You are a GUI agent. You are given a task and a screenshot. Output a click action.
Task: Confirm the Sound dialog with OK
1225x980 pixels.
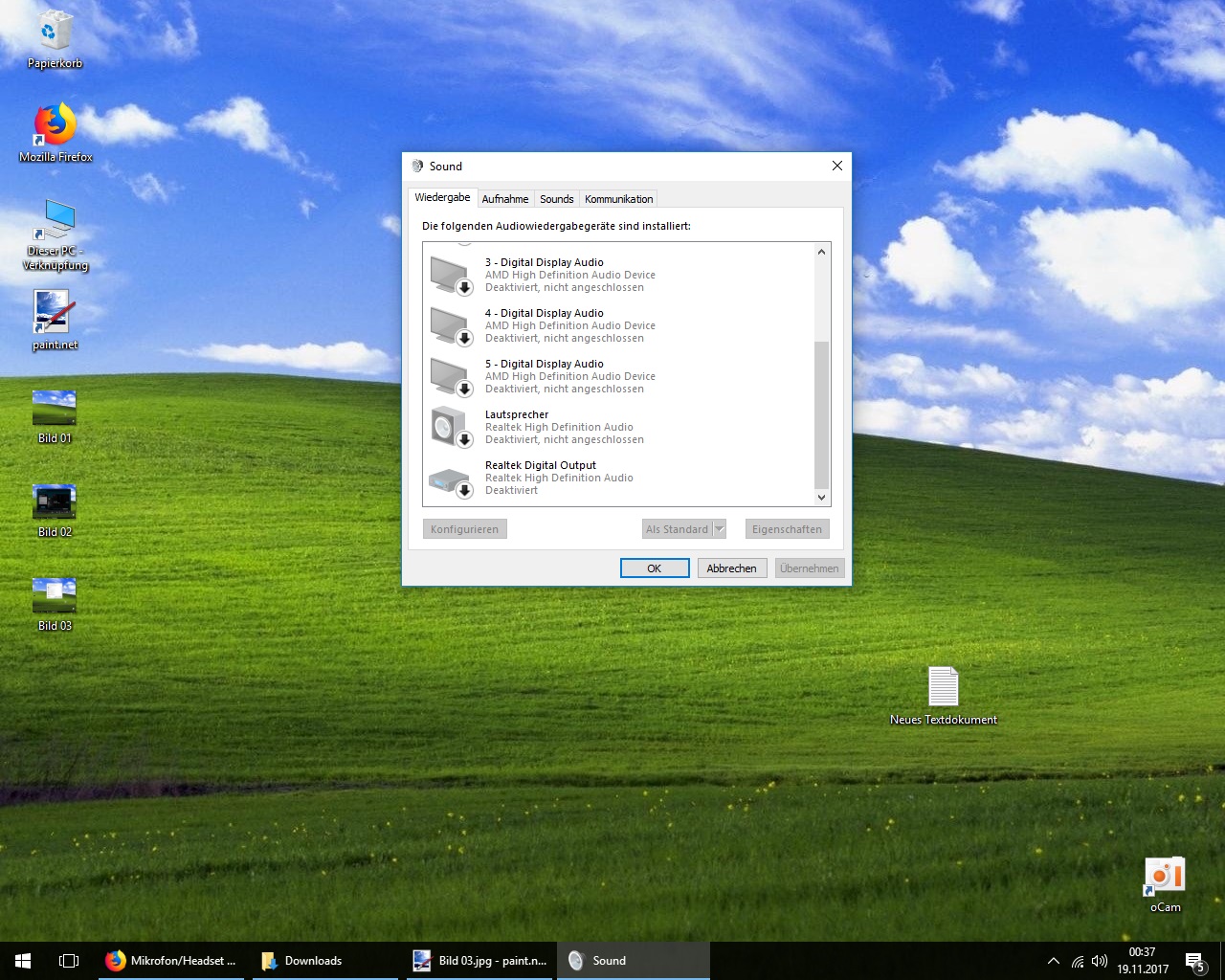coord(655,568)
